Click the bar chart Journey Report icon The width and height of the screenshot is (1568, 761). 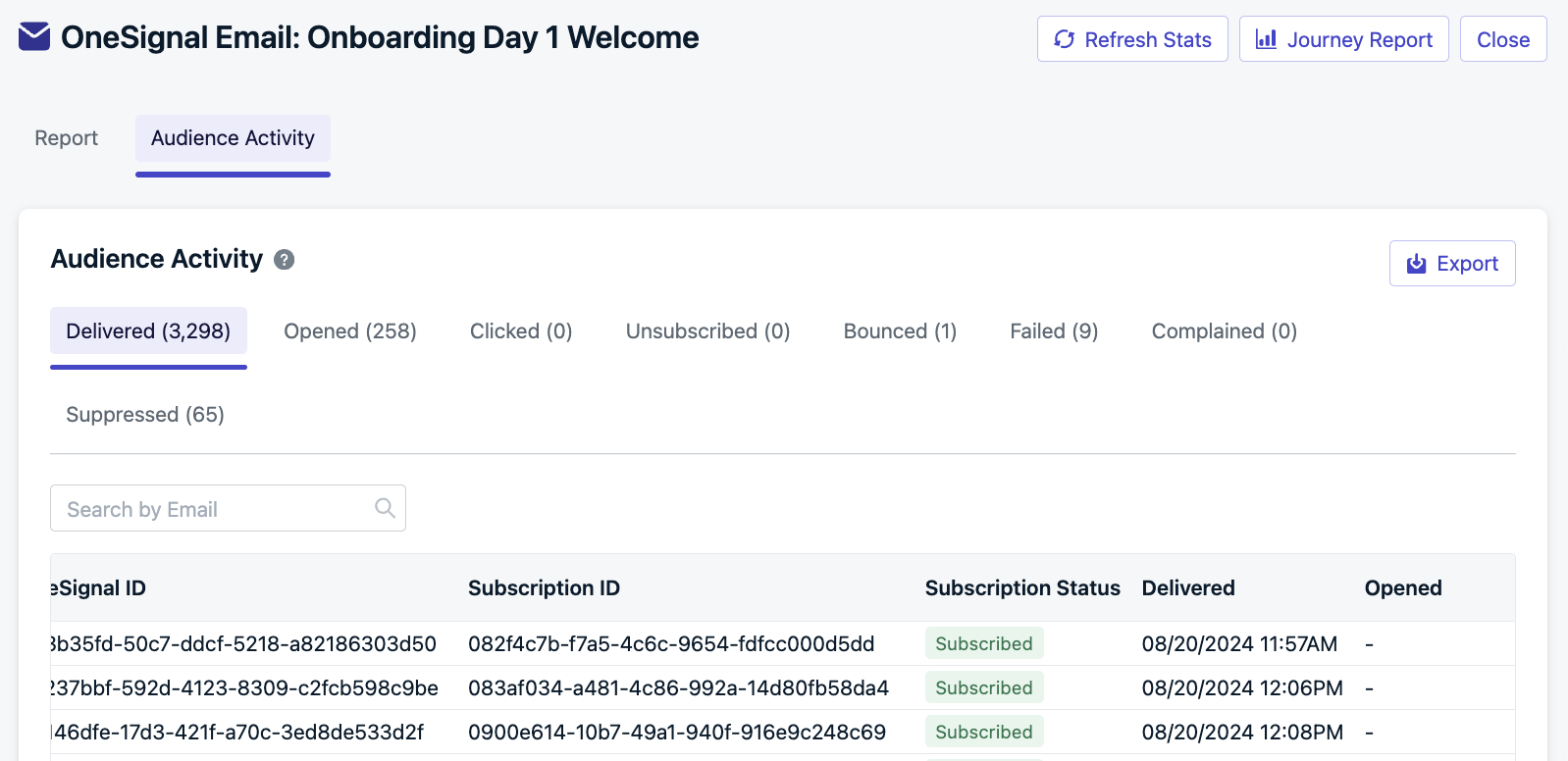(1266, 39)
